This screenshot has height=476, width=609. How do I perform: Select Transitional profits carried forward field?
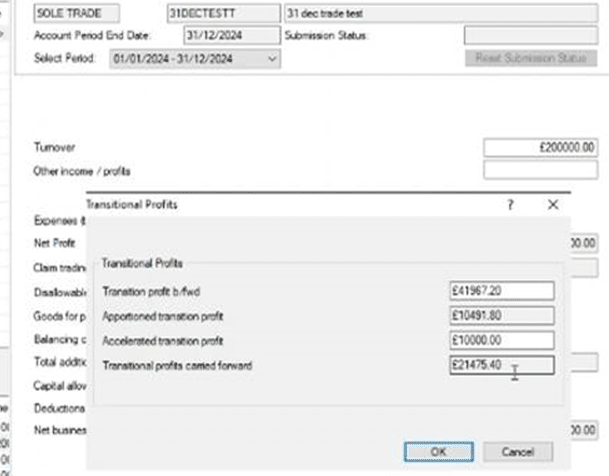pyautogui.click(x=502, y=365)
